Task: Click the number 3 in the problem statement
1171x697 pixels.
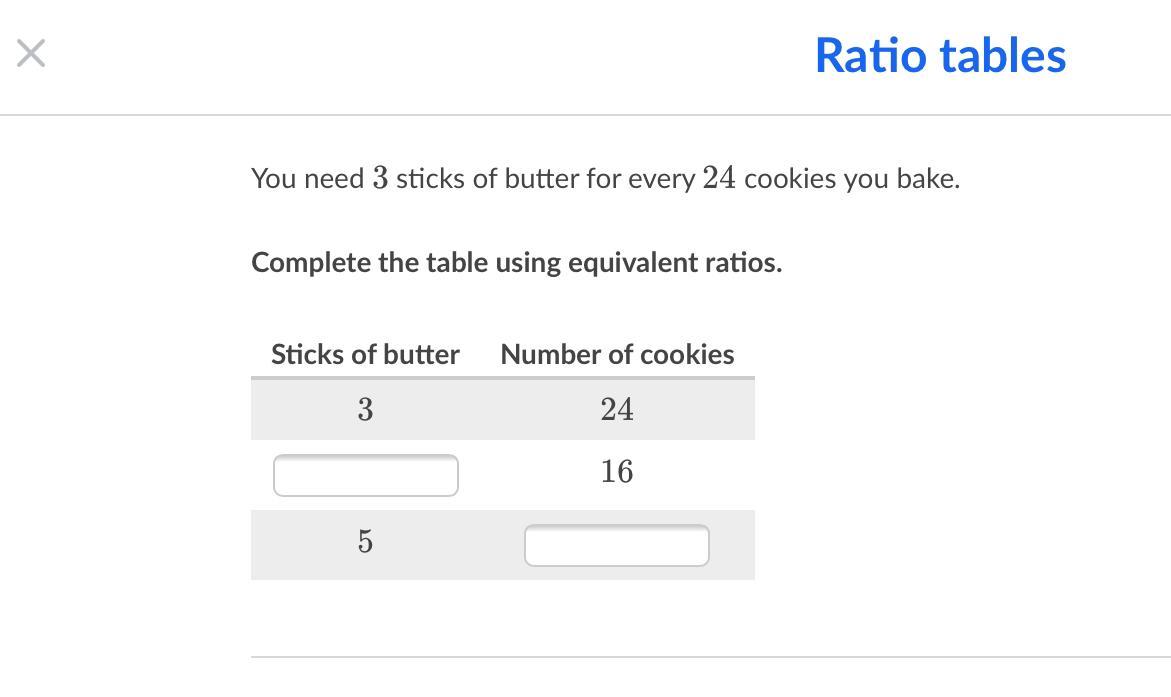Action: (380, 179)
